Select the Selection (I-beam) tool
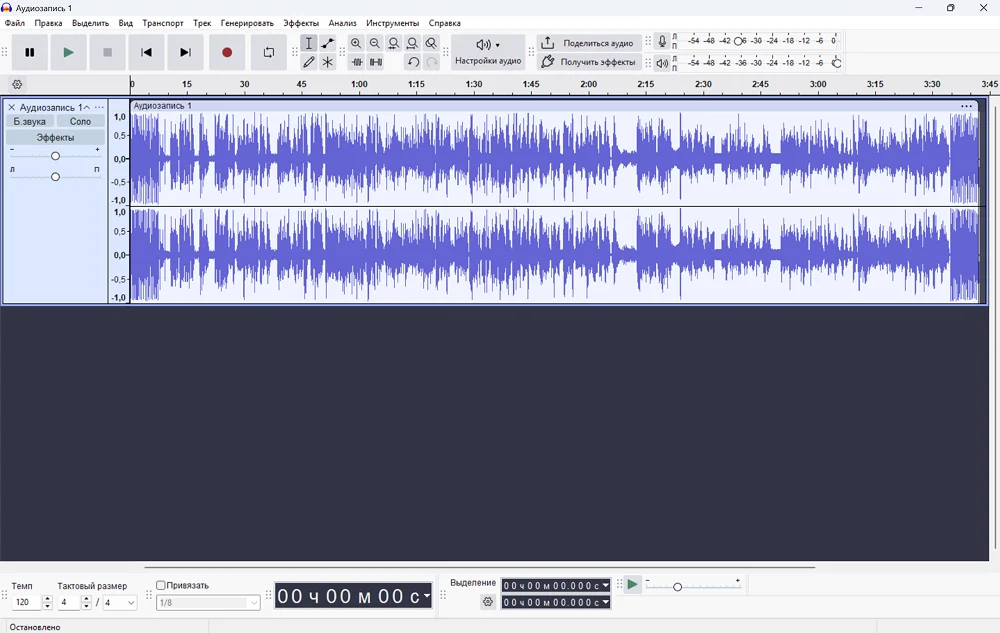Screen dimensions: 1000x633 point(309,43)
